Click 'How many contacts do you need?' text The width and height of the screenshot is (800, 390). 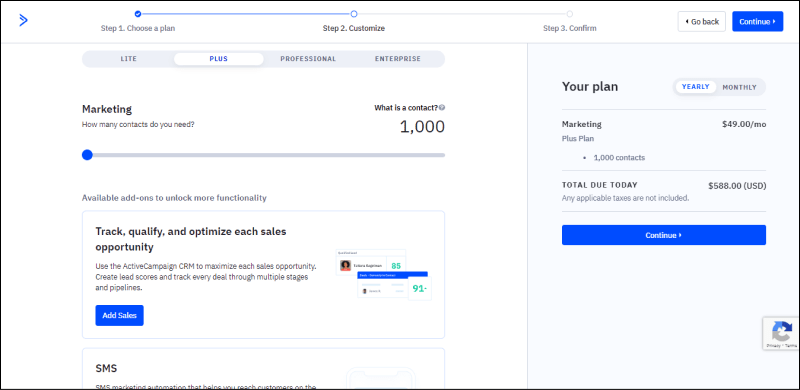[x=138, y=124]
